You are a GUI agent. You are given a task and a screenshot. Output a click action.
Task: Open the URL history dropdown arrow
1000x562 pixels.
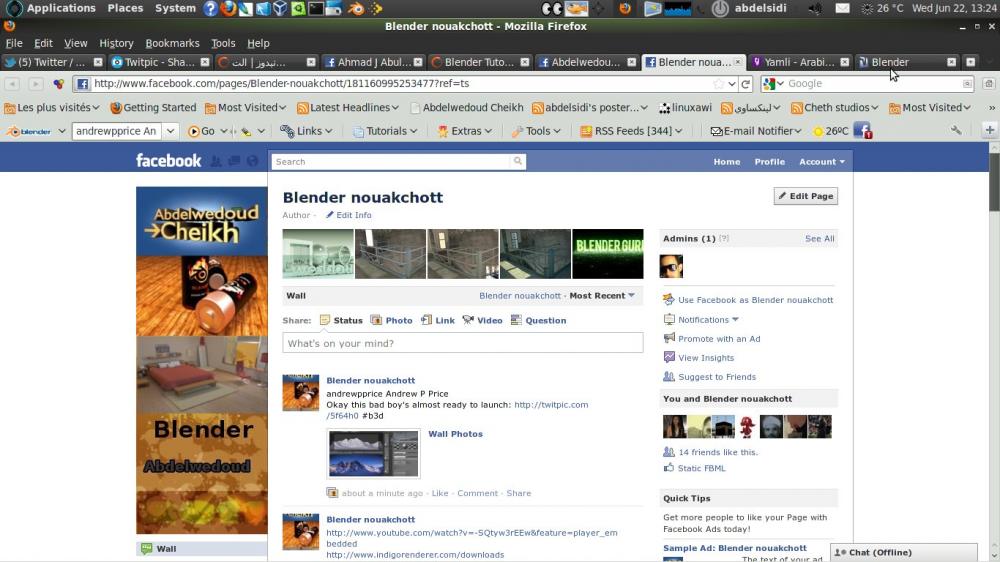732,84
